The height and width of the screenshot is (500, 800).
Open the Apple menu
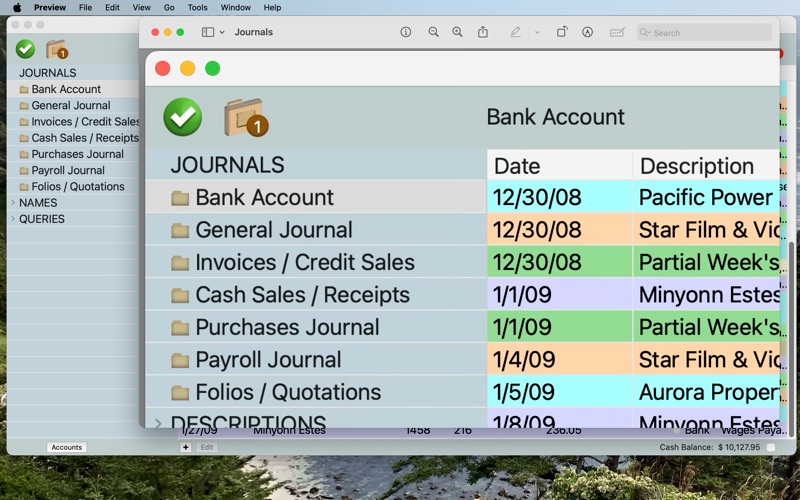(17, 8)
